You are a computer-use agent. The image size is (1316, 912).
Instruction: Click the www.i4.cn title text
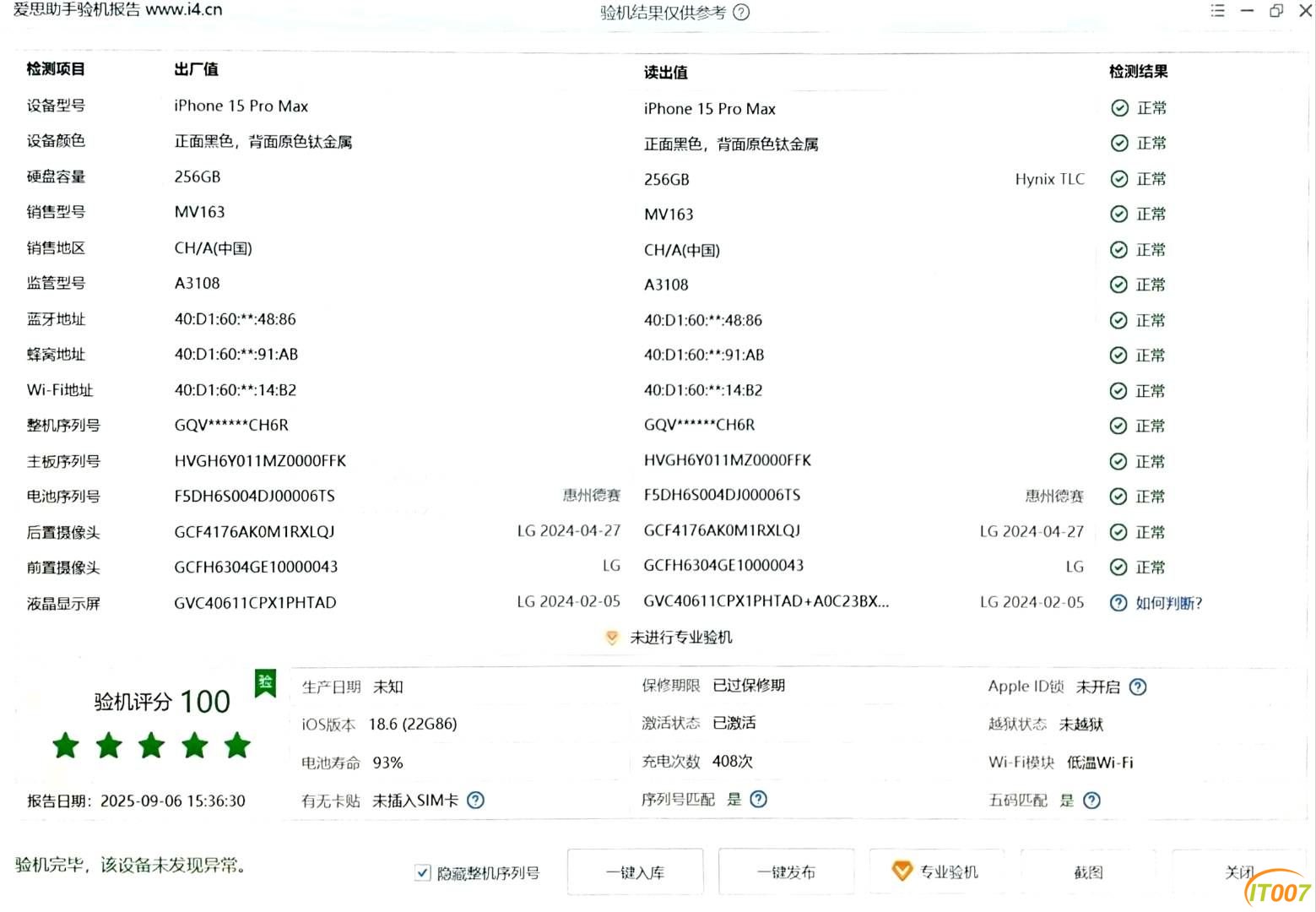[x=184, y=10]
